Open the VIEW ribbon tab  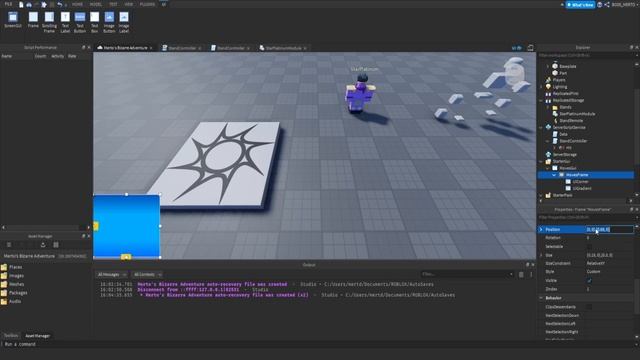point(129,4)
